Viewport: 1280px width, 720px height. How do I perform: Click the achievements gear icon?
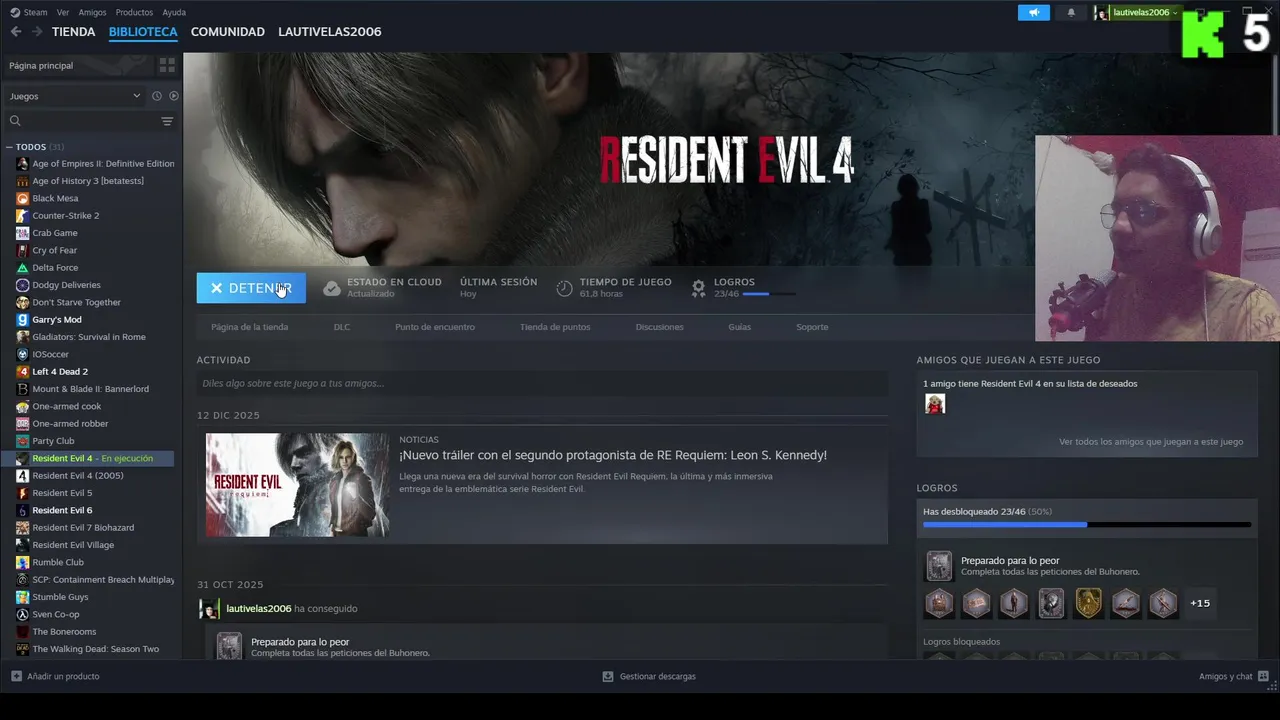tap(699, 288)
